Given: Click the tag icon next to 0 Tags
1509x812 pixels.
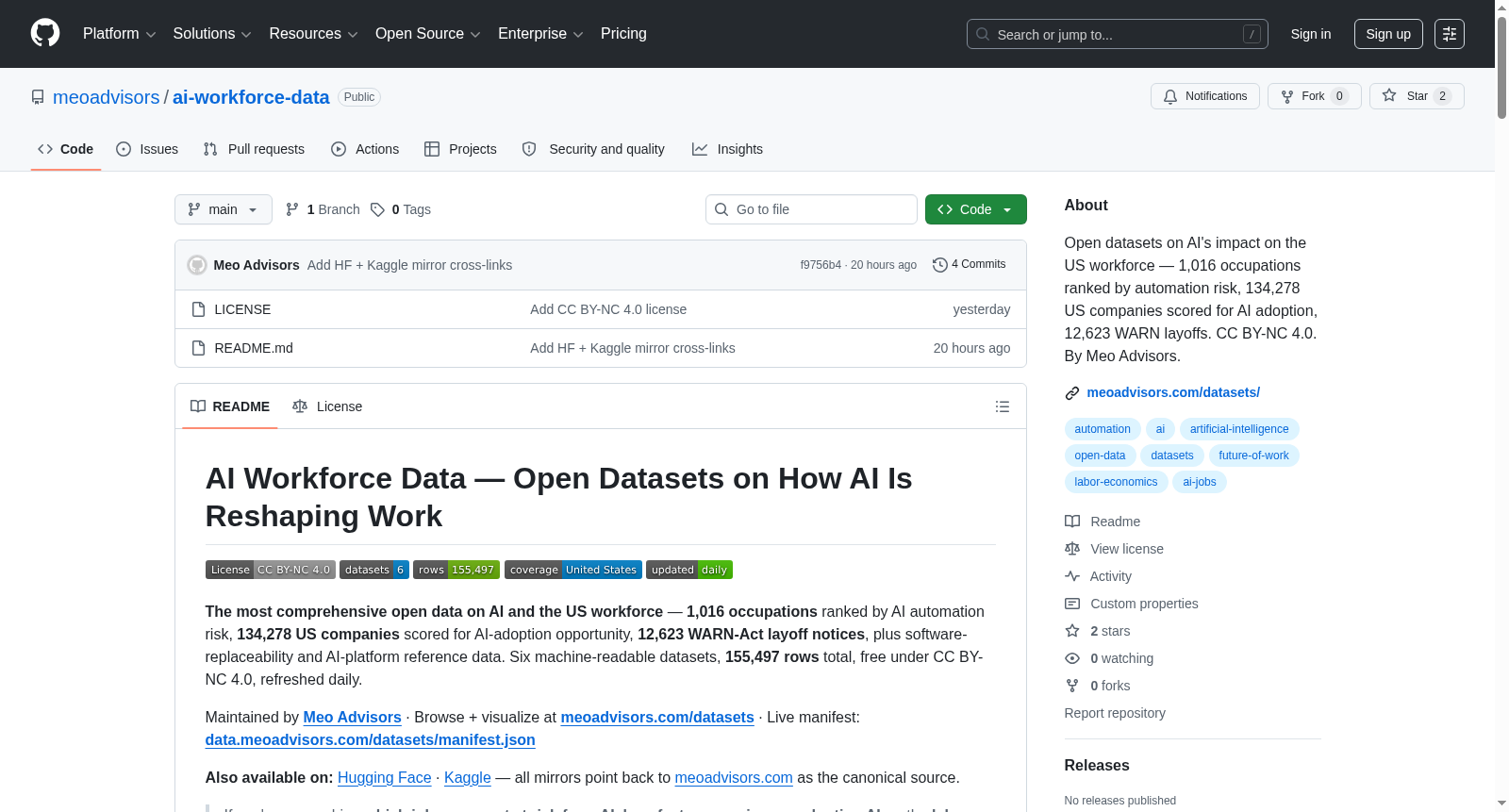Looking at the screenshot, I should click(x=377, y=209).
